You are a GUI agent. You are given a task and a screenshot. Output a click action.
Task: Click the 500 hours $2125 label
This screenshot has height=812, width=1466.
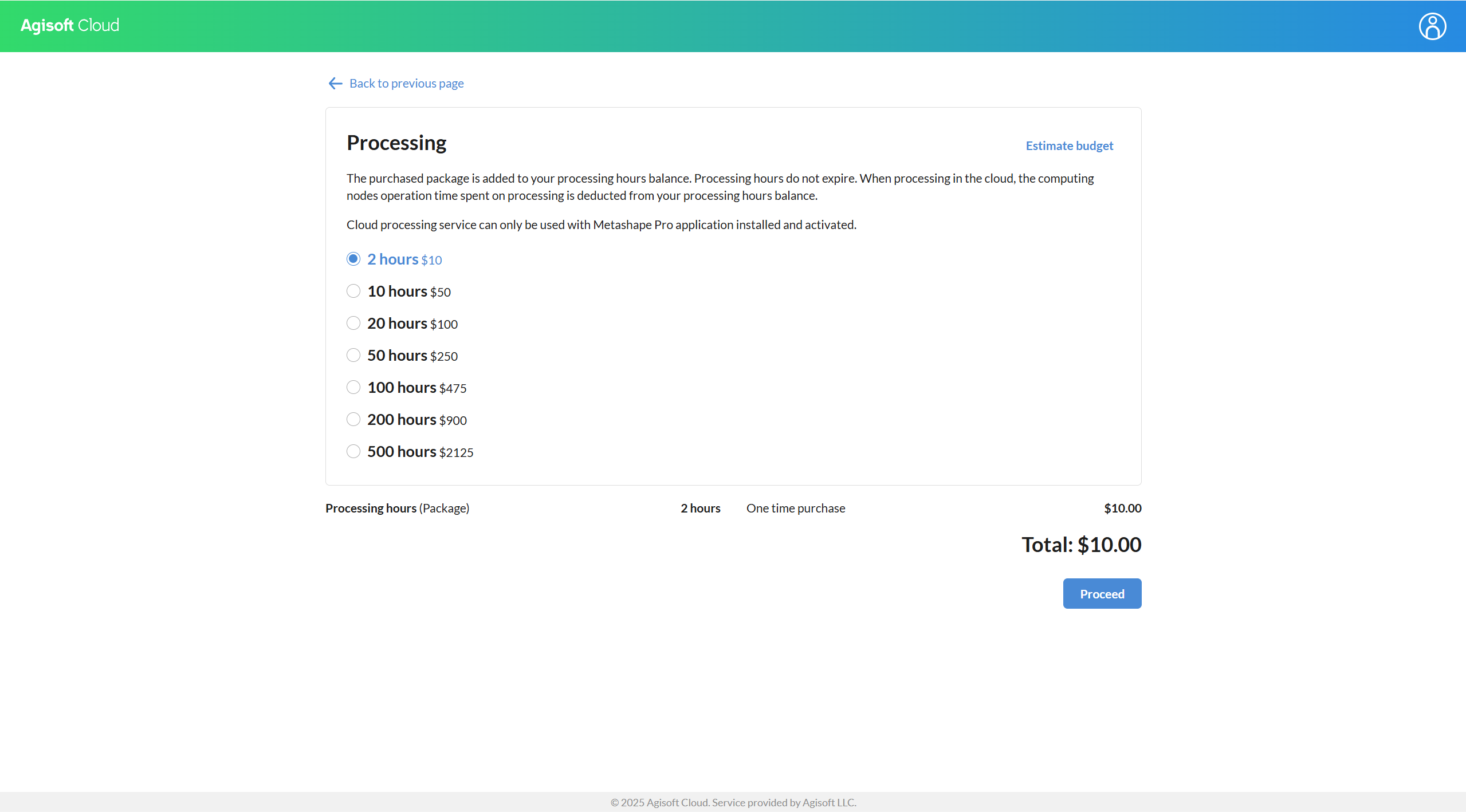(420, 452)
